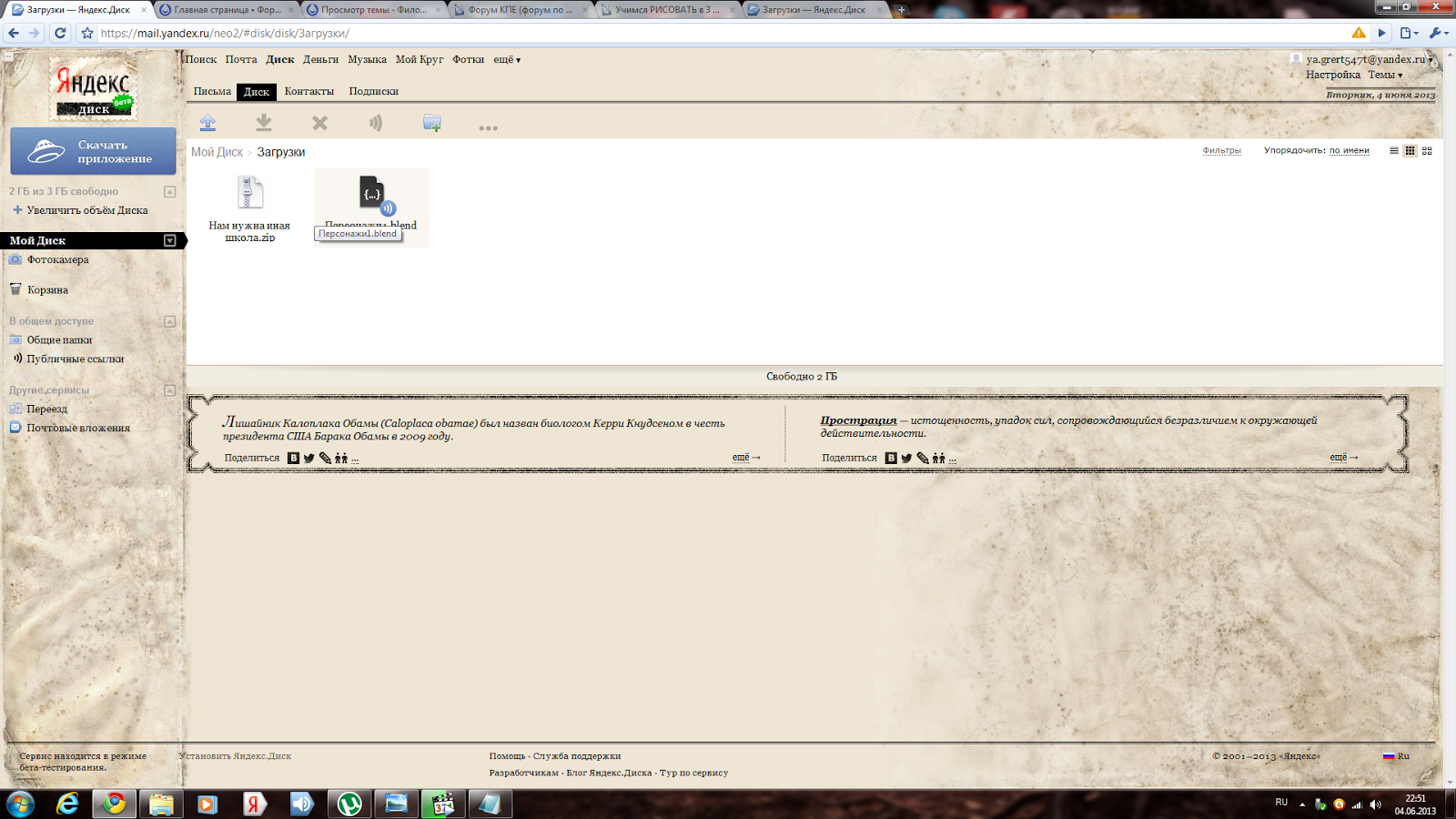
Task: Go to Мой Круг in top navigation
Action: 420,59
